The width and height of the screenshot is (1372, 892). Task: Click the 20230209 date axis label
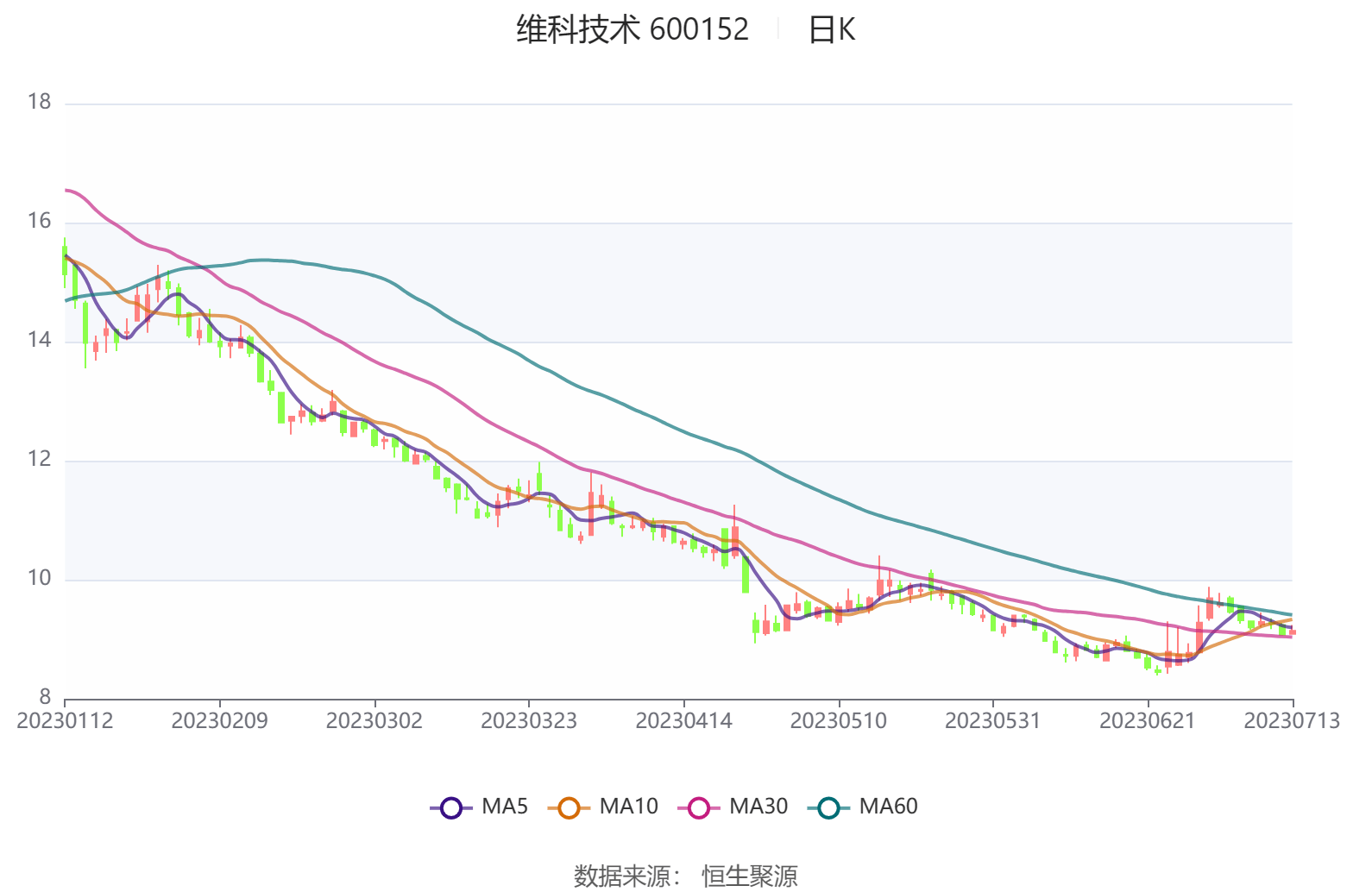219,720
